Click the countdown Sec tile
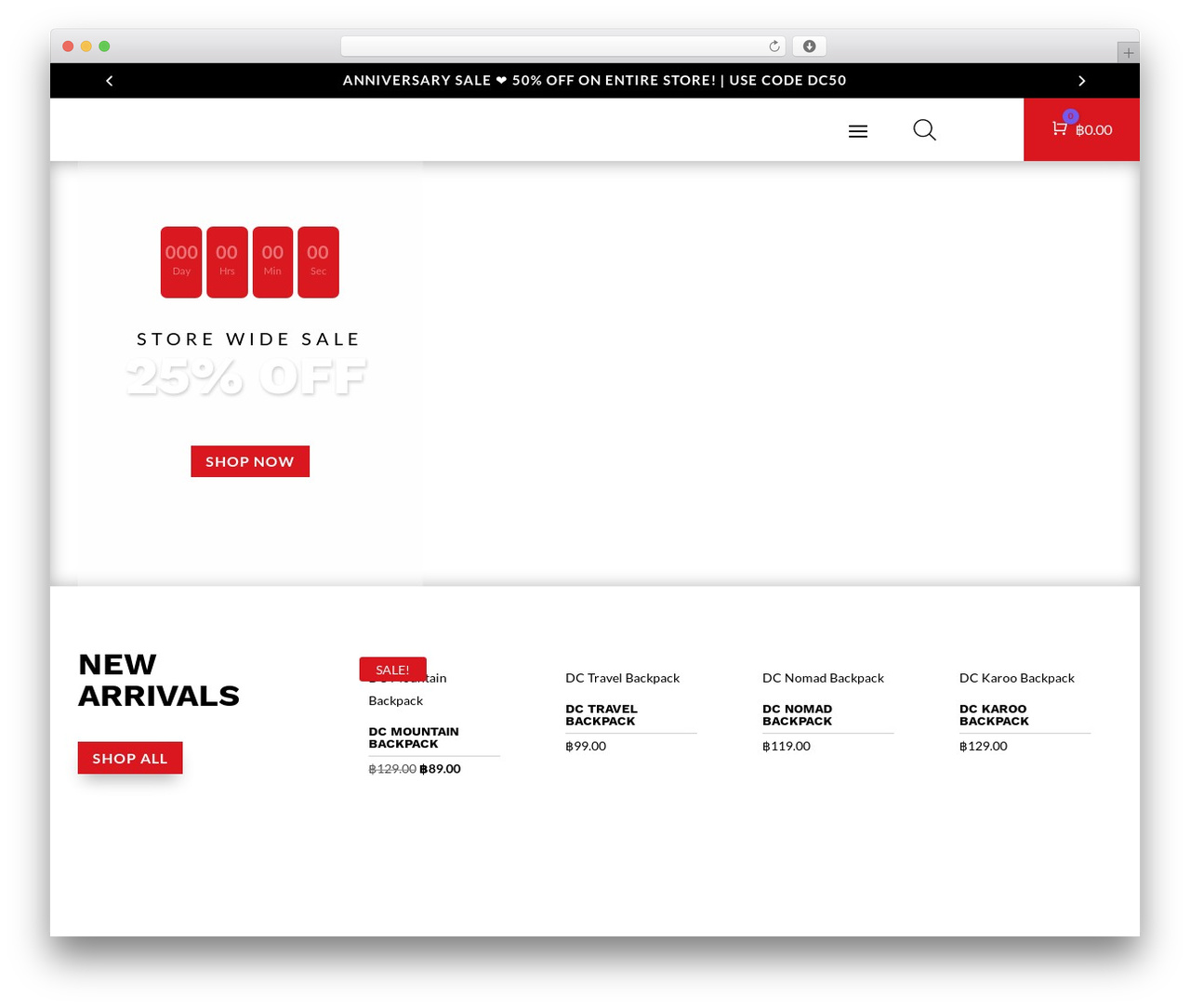The image size is (1190, 1008). (x=318, y=262)
